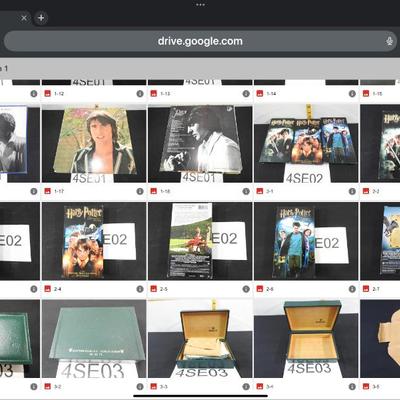Image resolution: width=400 pixels, height=400 pixels.
Task: Show info for file 3-4
Action: pyautogui.click(x=352, y=387)
